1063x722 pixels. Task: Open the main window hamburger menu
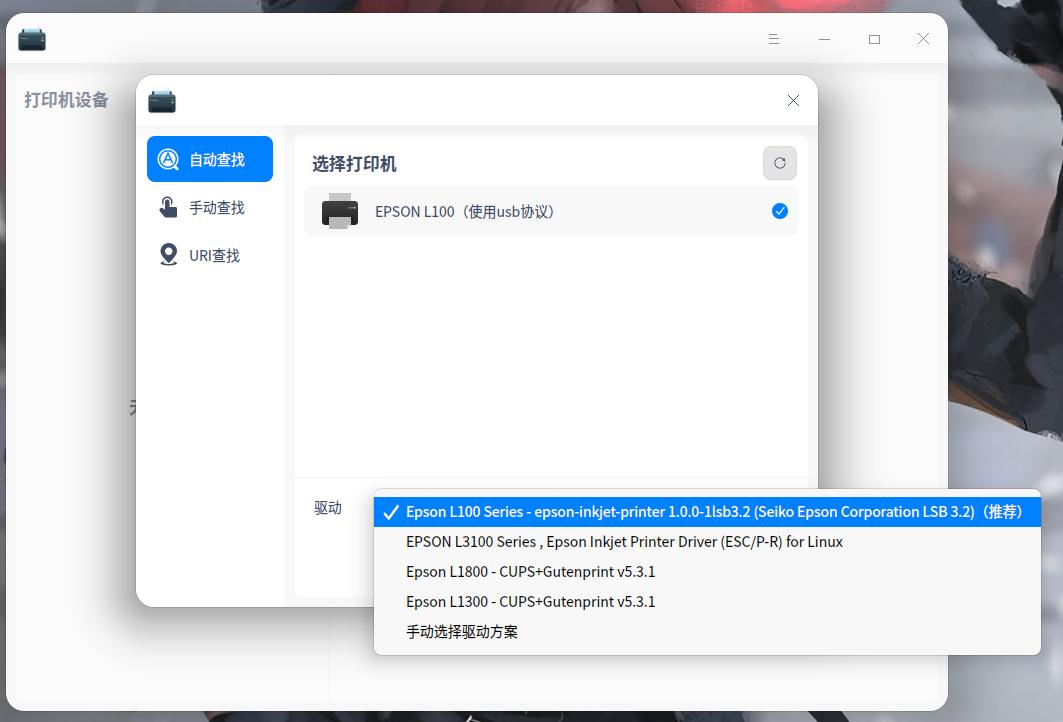coord(774,39)
